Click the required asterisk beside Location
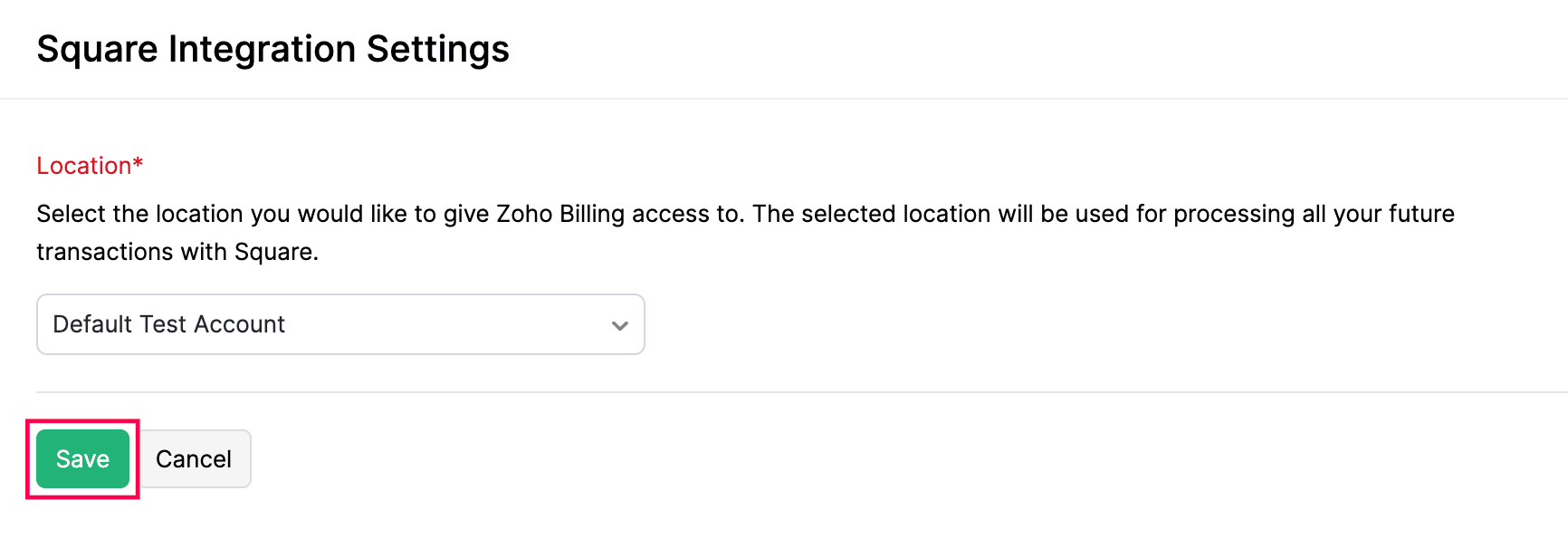Viewport: 1568px width, 558px height. point(139,164)
